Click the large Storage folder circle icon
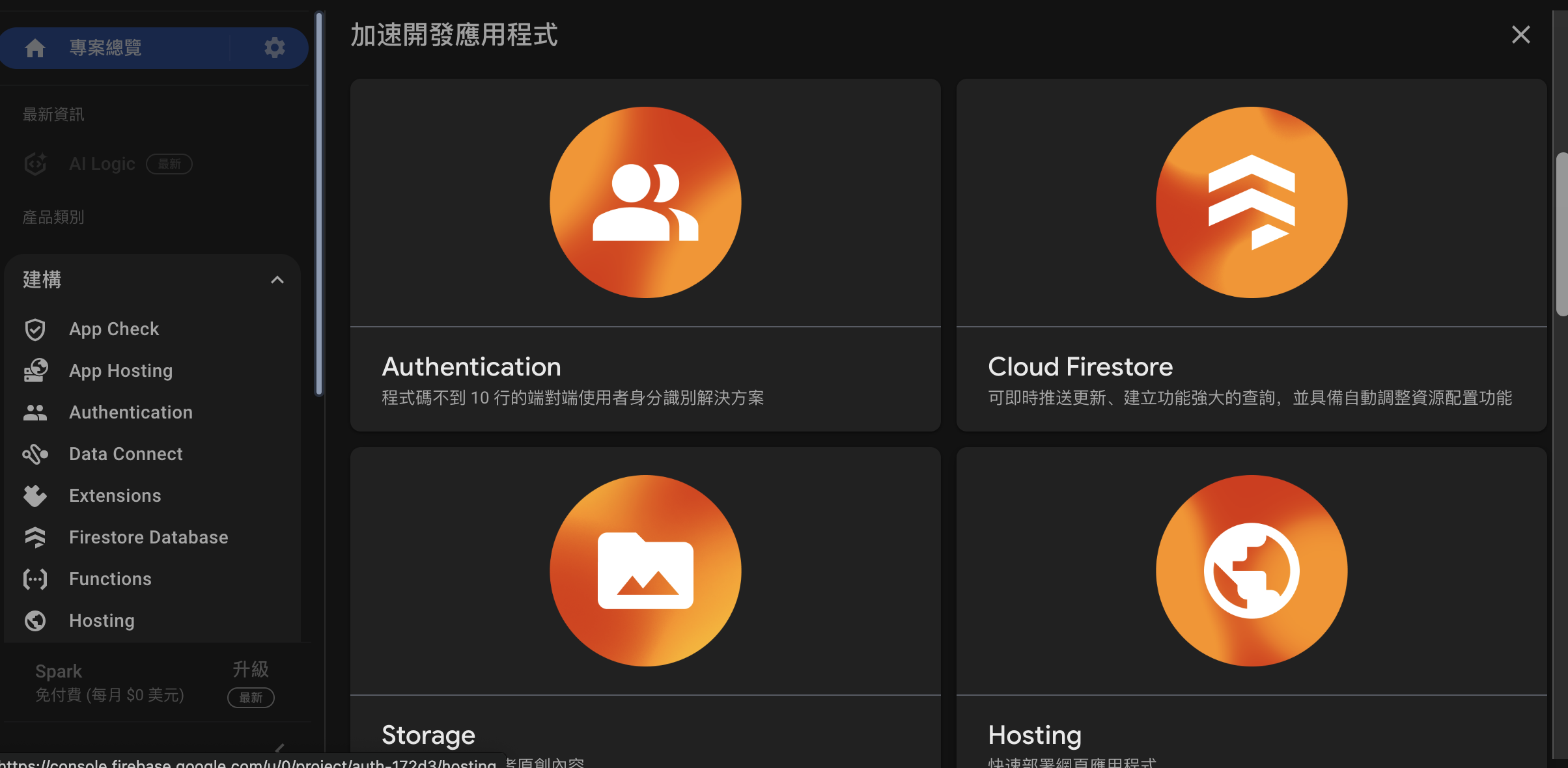 (645, 571)
